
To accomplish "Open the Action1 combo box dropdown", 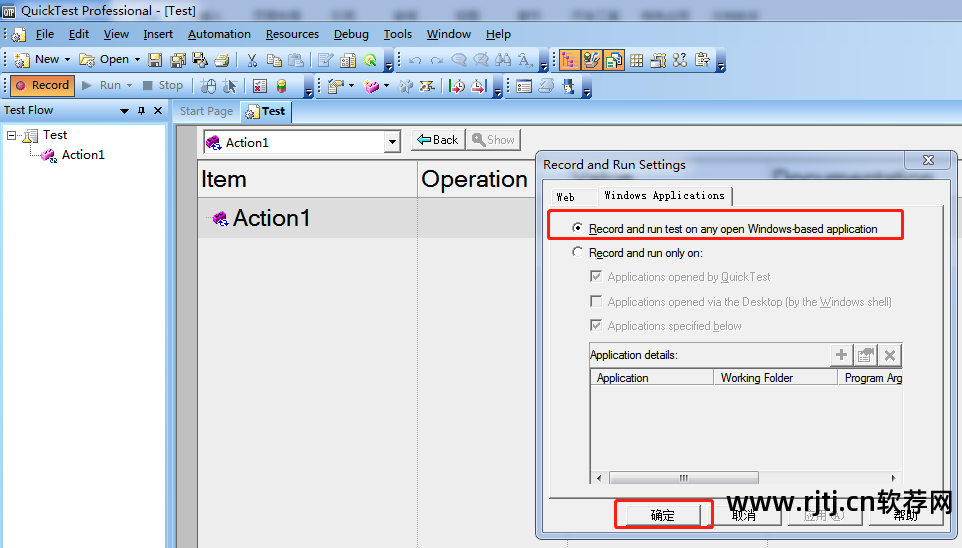I will 392,142.
